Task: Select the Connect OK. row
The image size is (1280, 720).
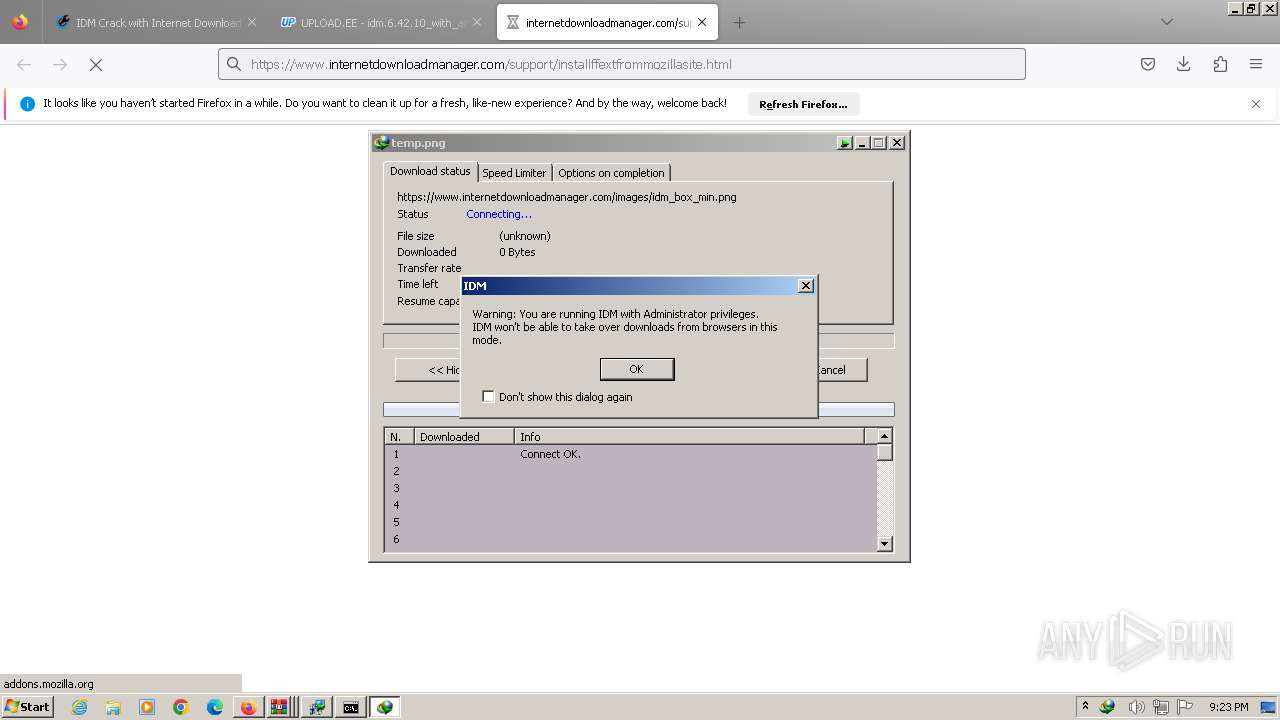Action: point(631,454)
